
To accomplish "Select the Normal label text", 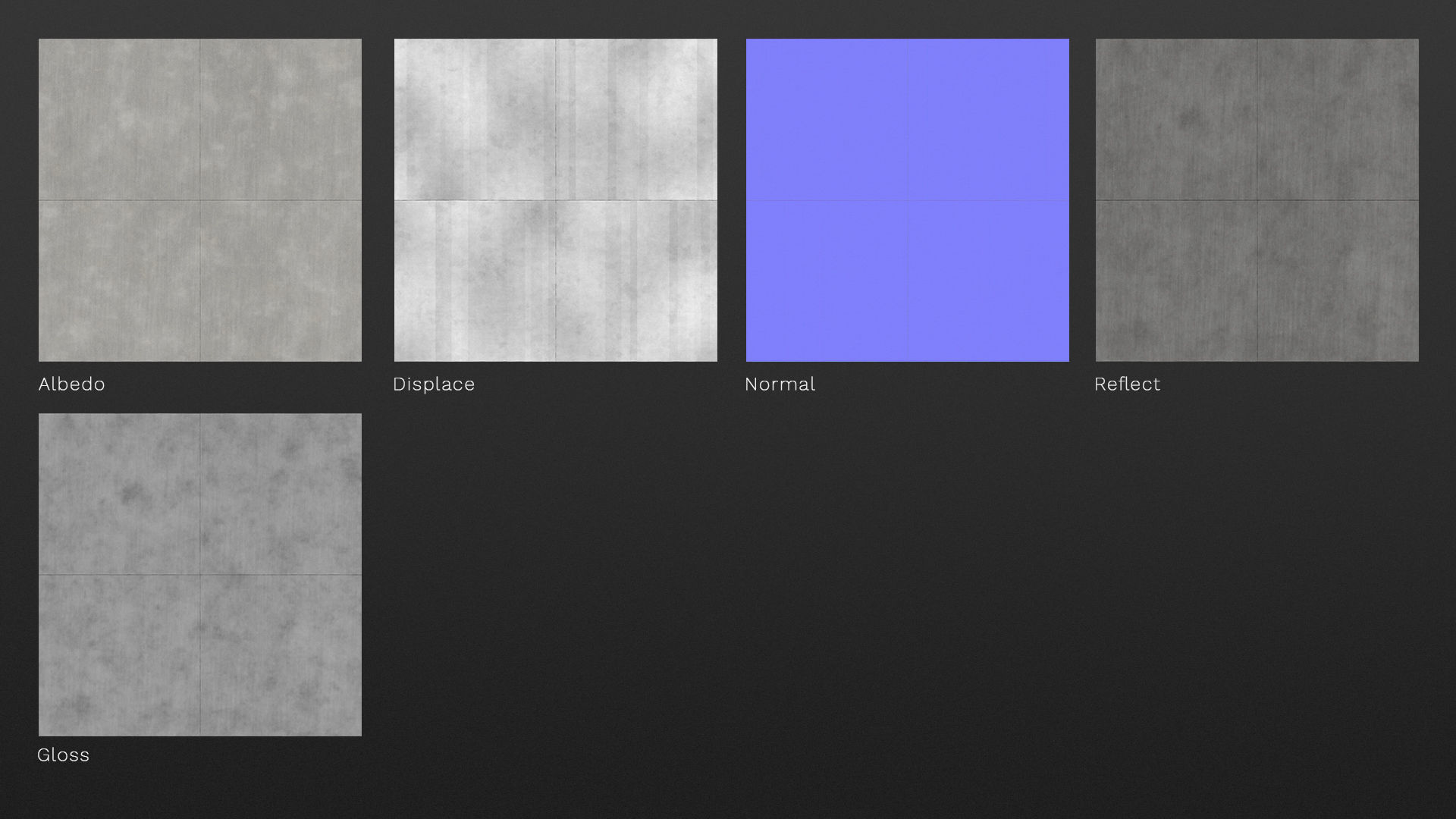I will (x=780, y=384).
